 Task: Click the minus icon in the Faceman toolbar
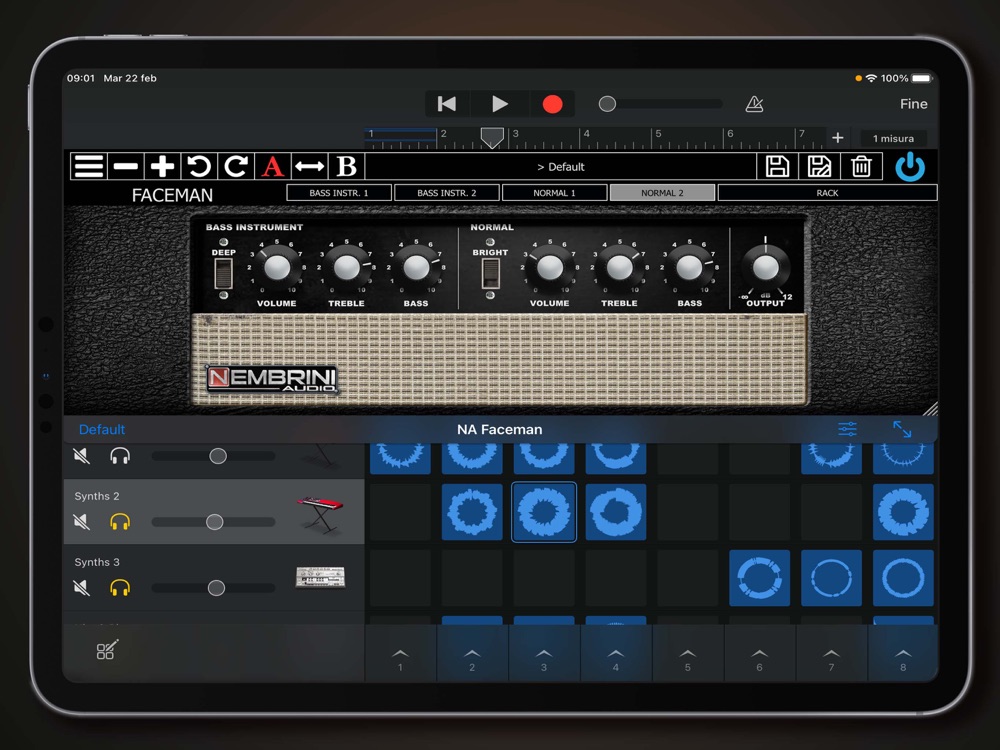(x=126, y=166)
